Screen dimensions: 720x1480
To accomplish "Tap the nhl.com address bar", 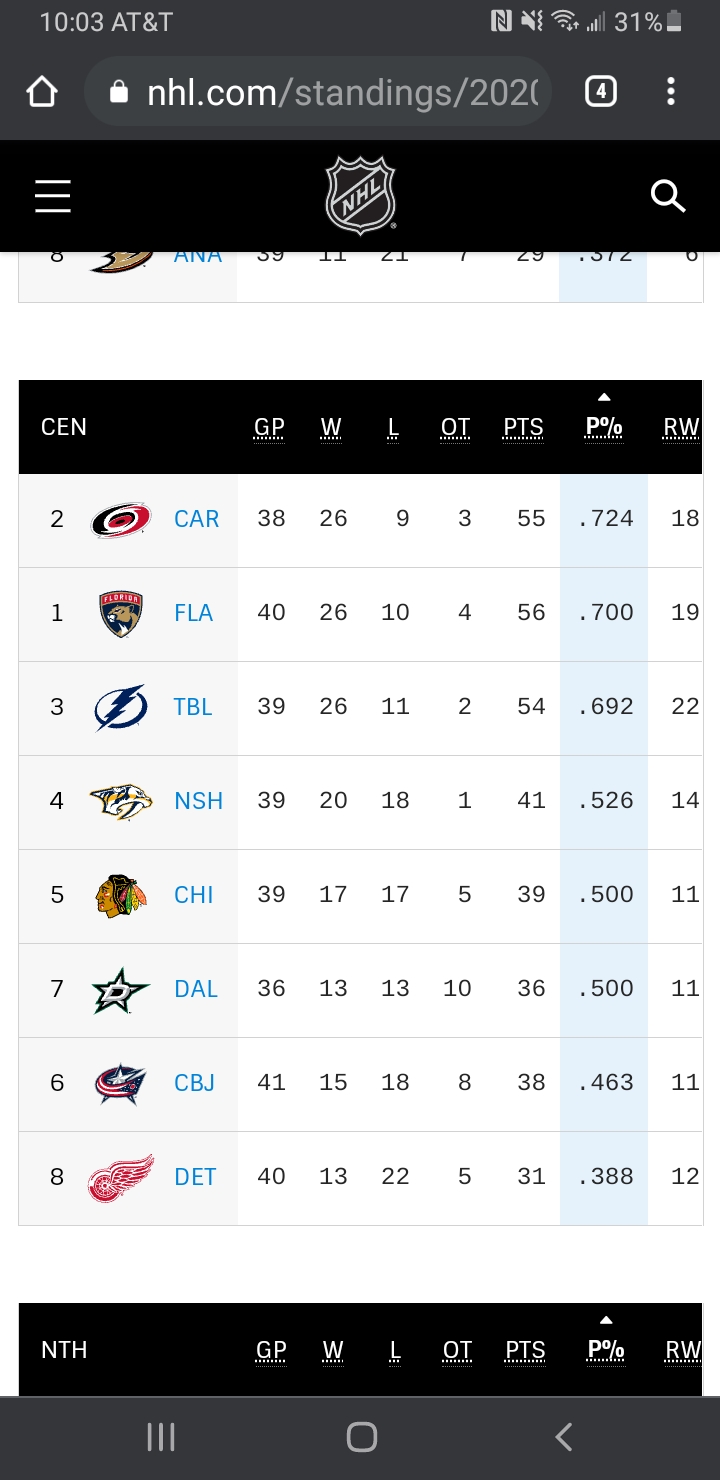I will pyautogui.click(x=318, y=93).
